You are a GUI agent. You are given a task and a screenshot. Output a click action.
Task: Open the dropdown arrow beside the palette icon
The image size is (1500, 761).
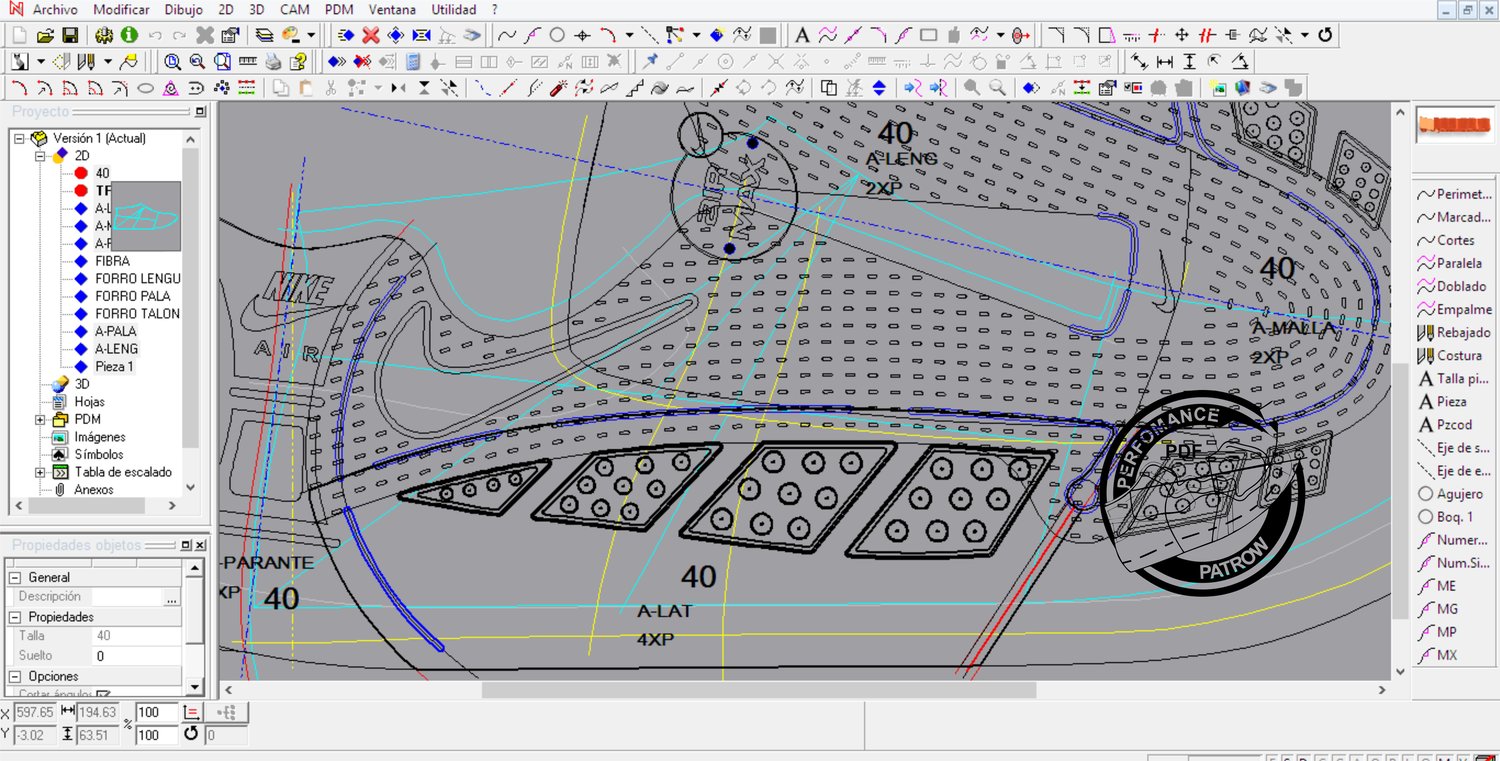(311, 35)
